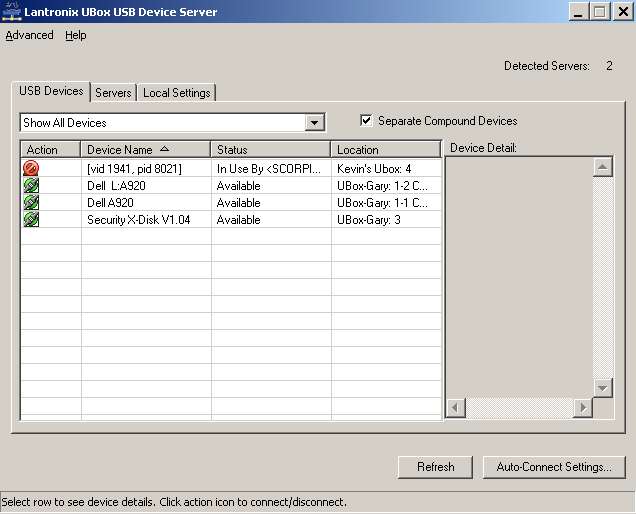Click the green connect icon for Dell L:A920
This screenshot has height=514, width=636.
click(x=31, y=186)
